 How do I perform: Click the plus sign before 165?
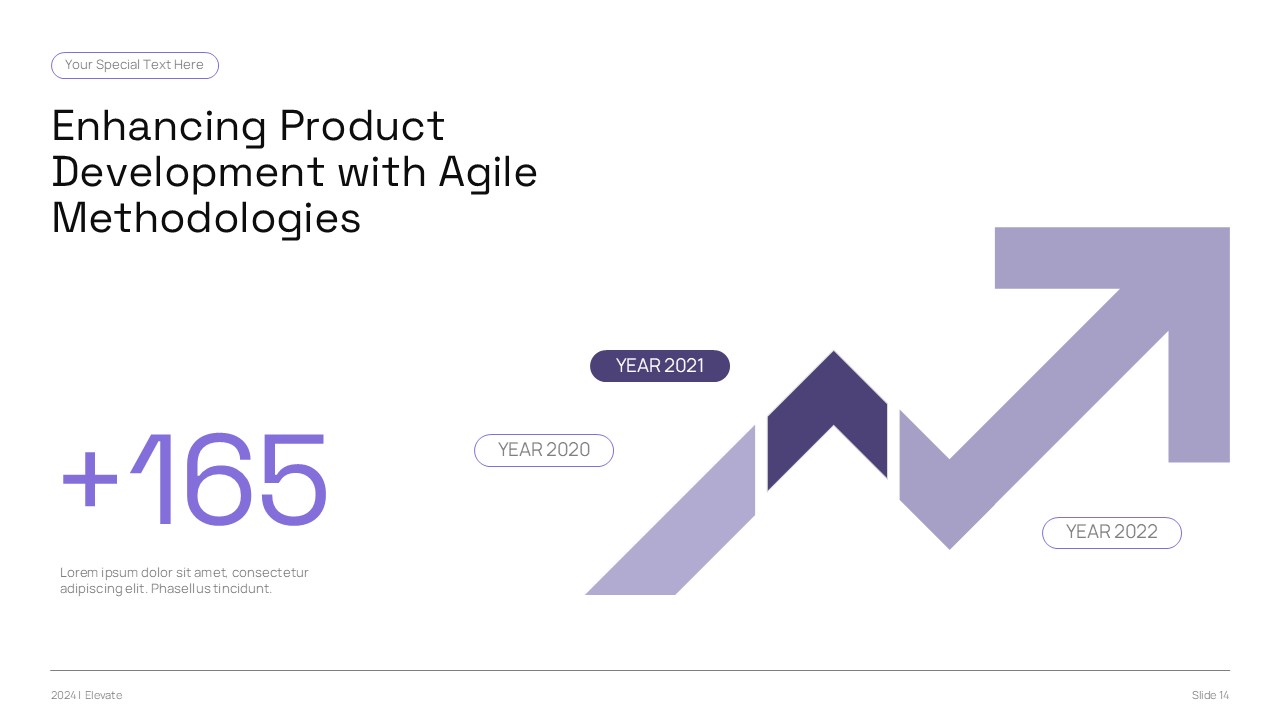click(x=90, y=478)
